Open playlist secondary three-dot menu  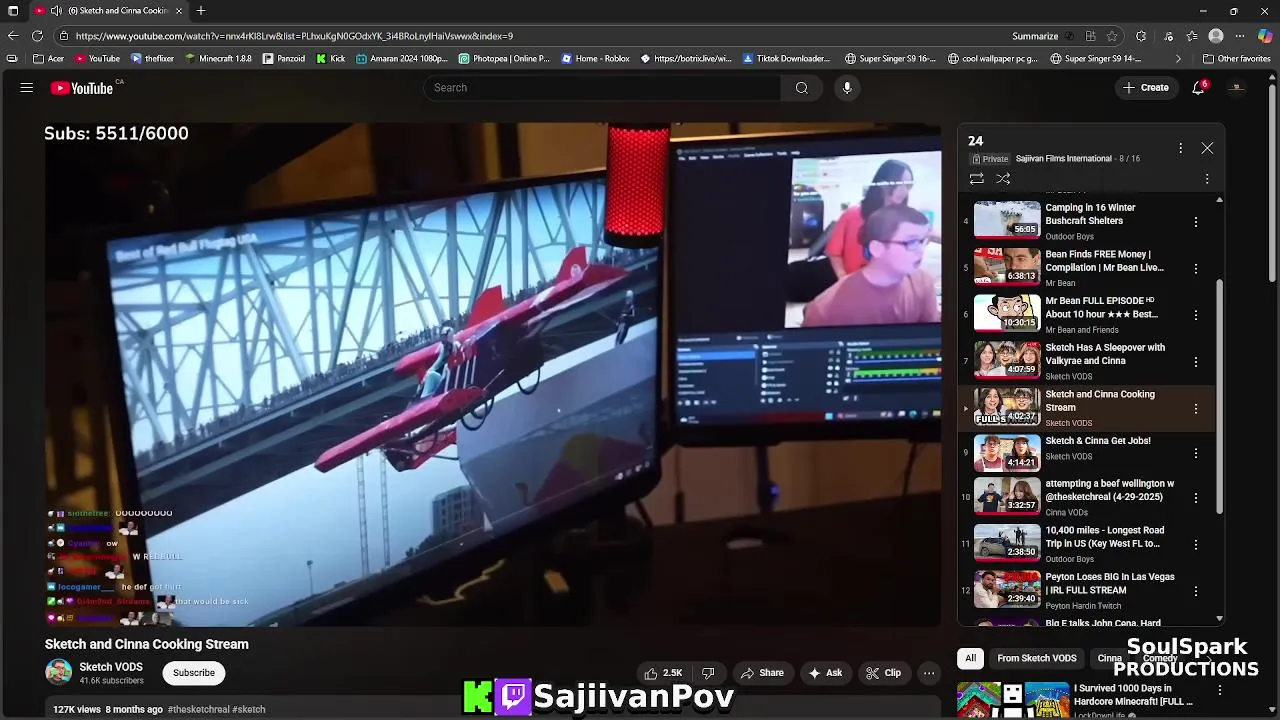[x=1207, y=179]
